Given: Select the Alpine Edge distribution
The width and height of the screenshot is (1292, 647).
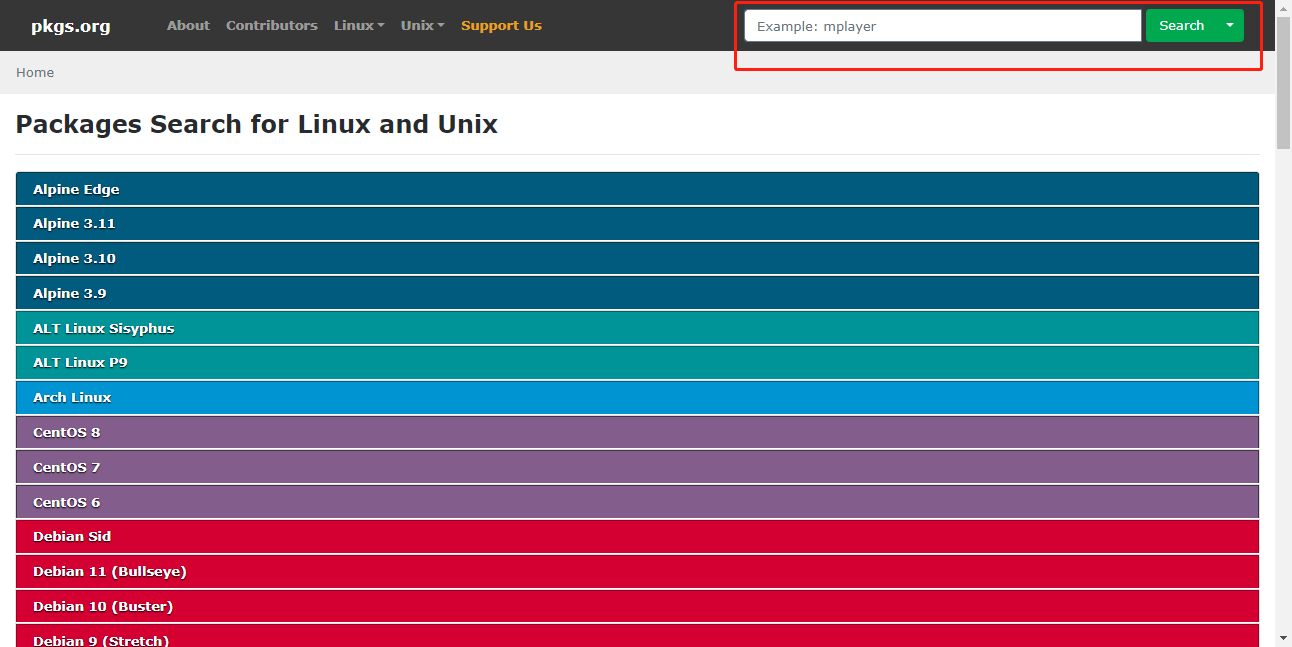Looking at the screenshot, I should pyautogui.click(x=636, y=188).
